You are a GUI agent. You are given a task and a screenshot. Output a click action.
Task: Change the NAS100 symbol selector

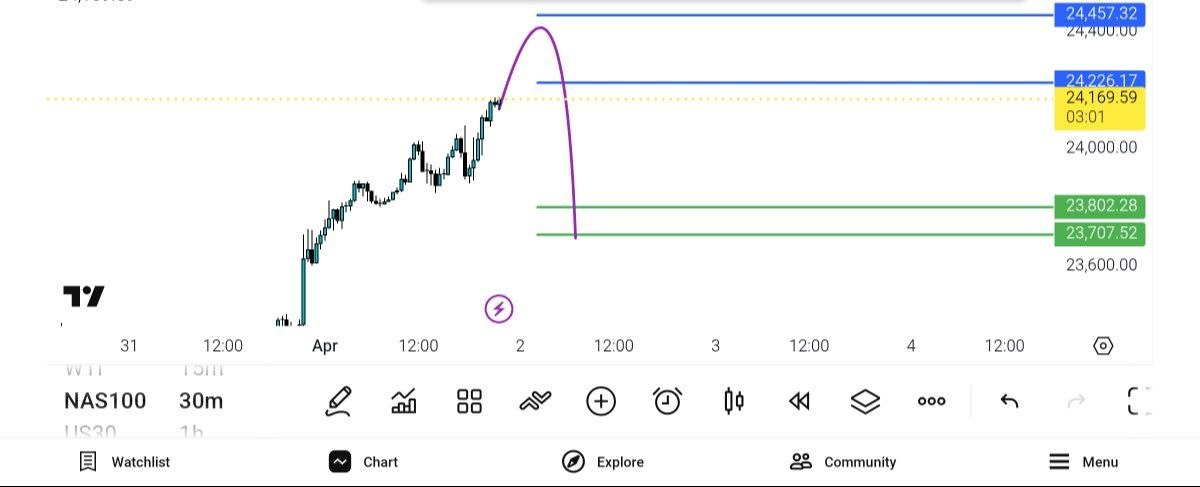coord(105,401)
